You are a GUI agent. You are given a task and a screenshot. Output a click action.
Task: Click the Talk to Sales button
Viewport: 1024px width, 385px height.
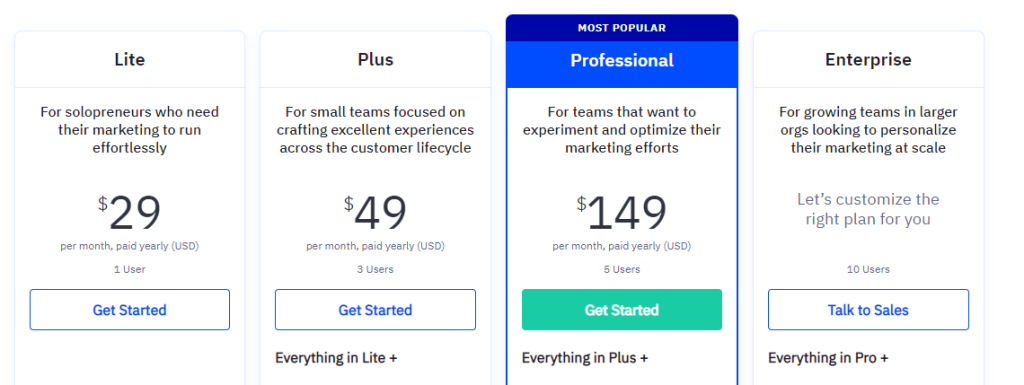tap(868, 309)
